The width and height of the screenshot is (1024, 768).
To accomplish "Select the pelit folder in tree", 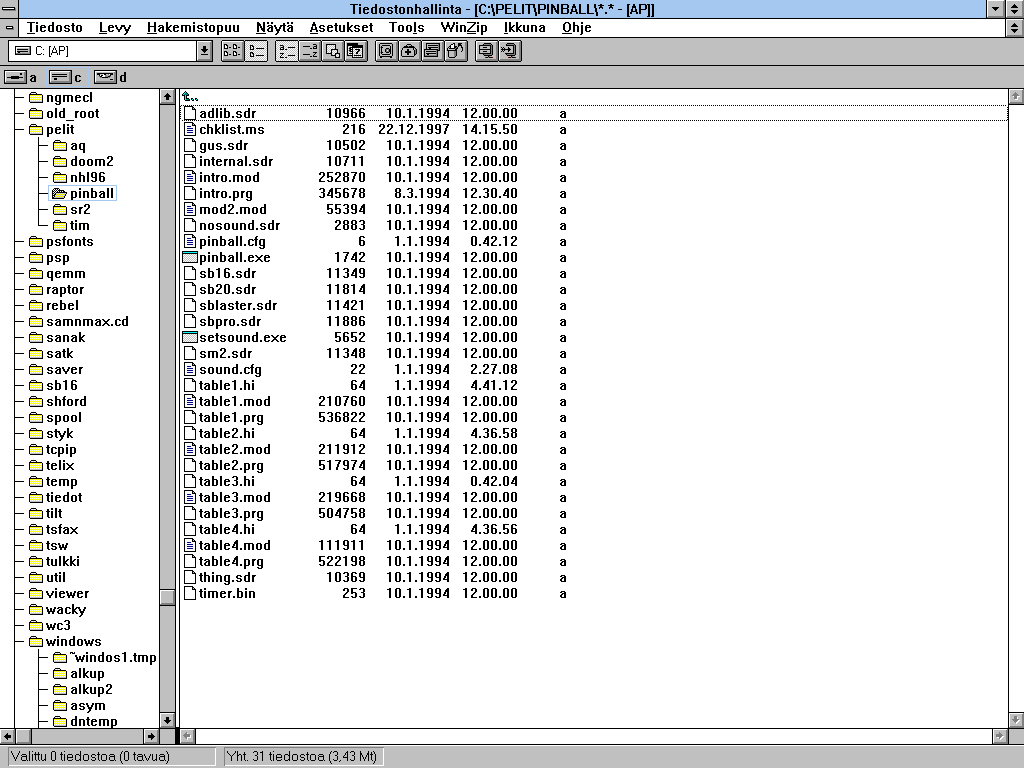I will 52,129.
